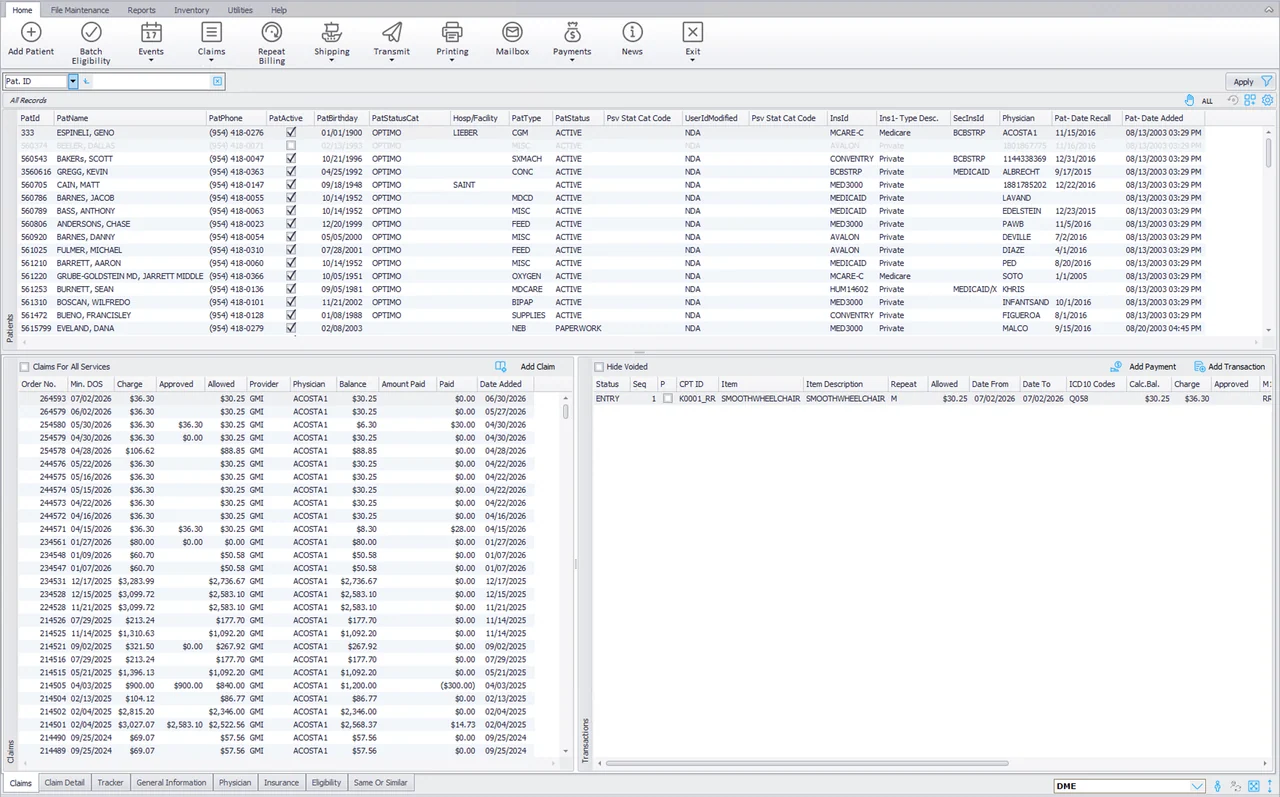
Task: Click the grid layout icon above patient list
Action: pos(1250,100)
